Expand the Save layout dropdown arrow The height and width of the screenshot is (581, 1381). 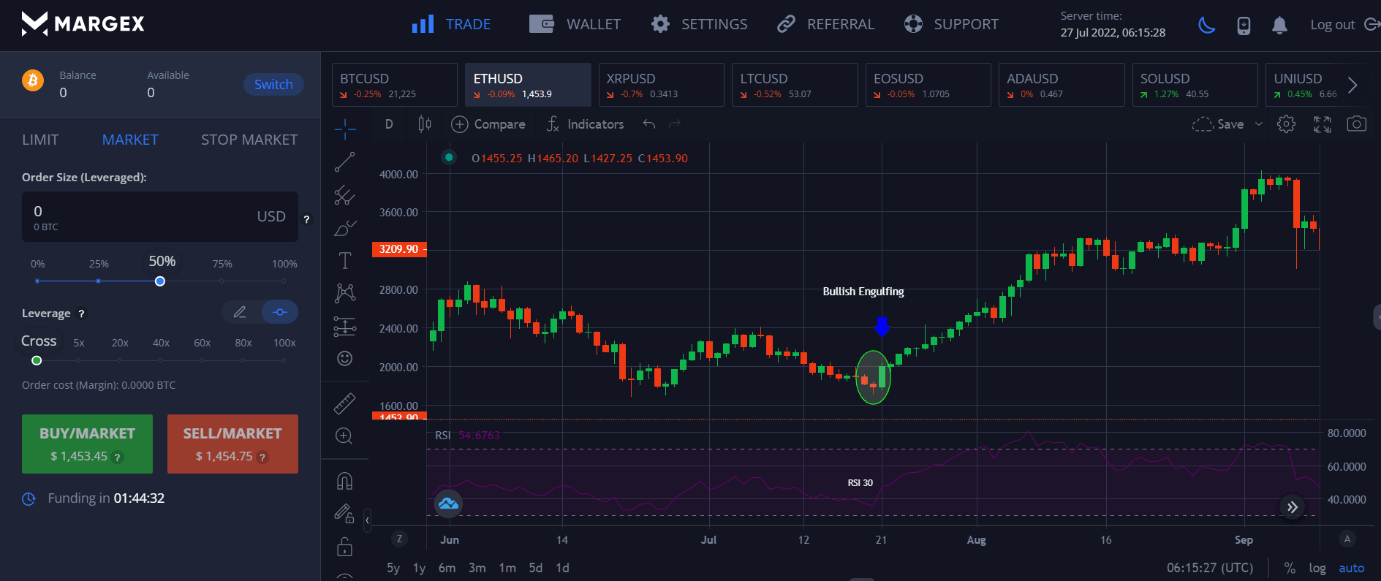click(x=1259, y=124)
